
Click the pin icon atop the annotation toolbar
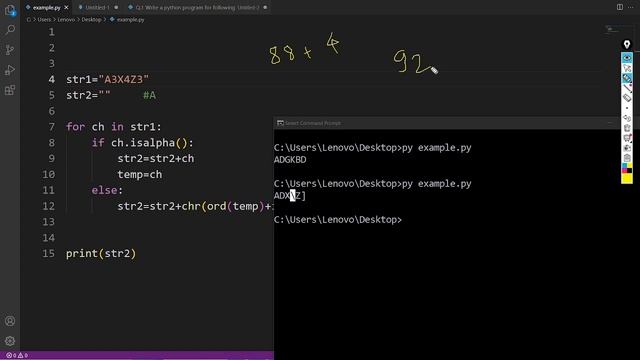tap(627, 44)
